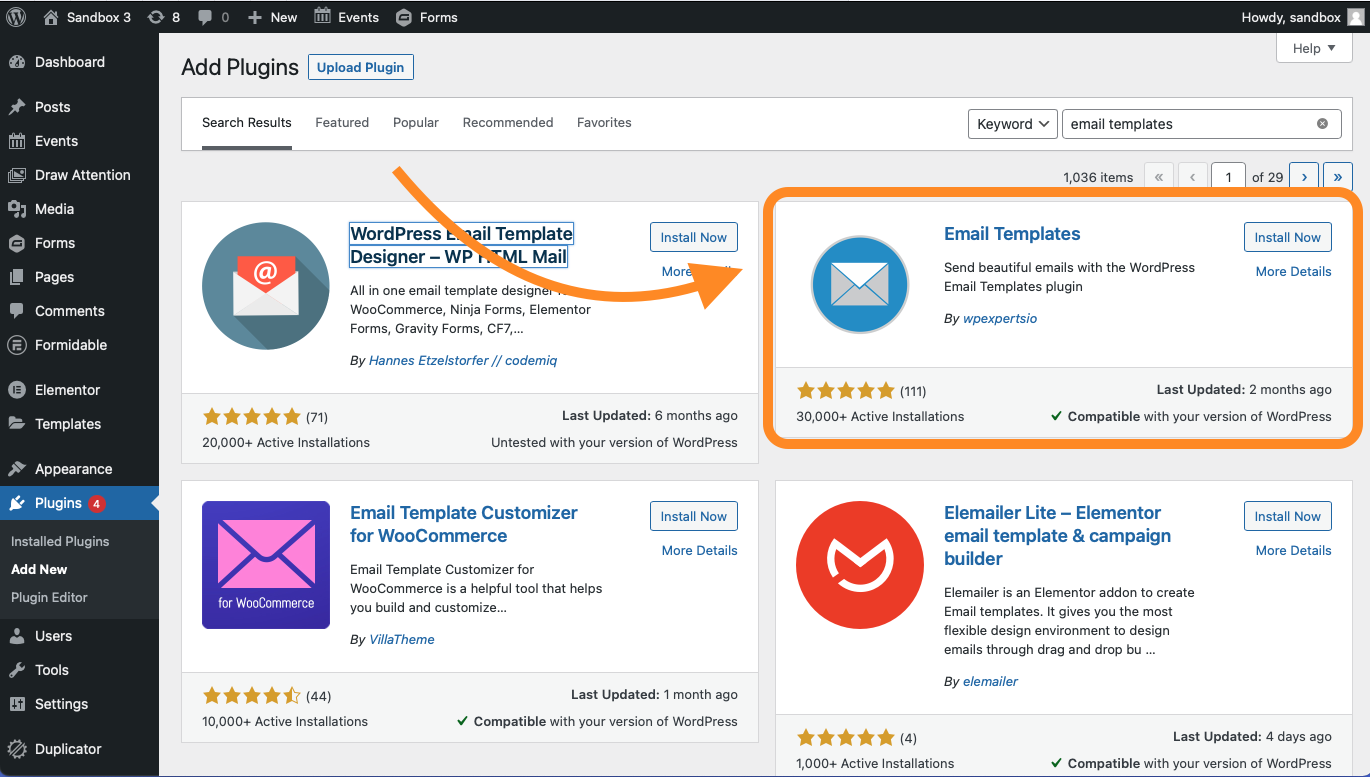Image resolution: width=1370 pixels, height=777 pixels.
Task: Click the page number input in pagination
Action: point(1228,176)
